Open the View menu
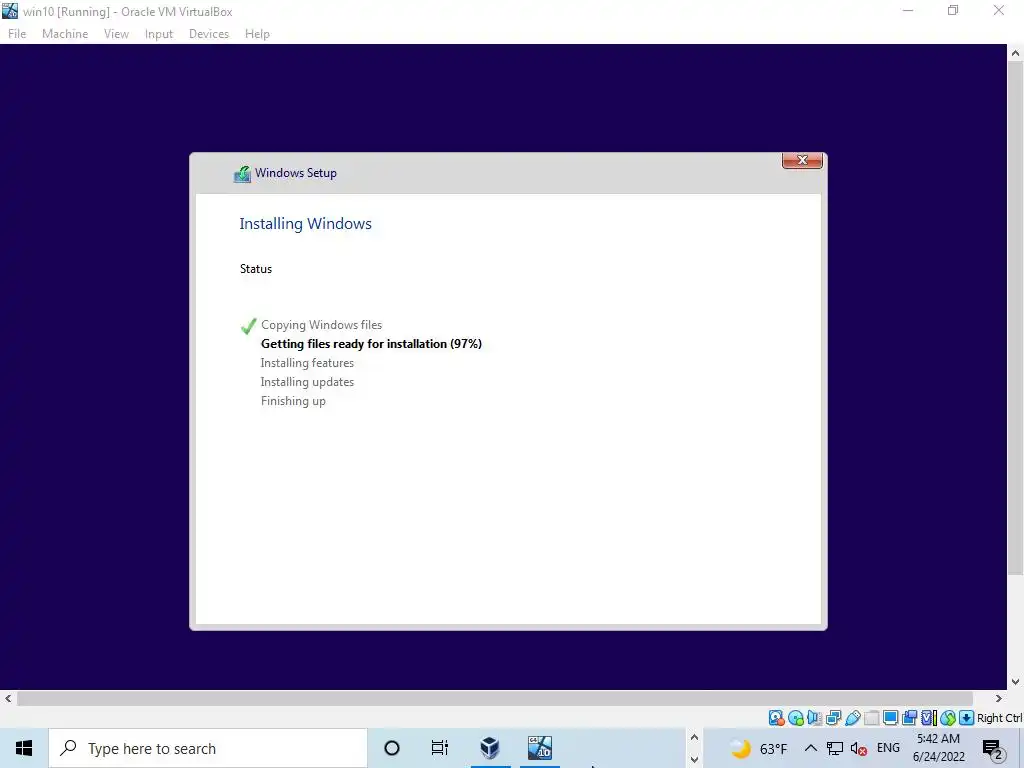1024x768 pixels. pos(116,34)
